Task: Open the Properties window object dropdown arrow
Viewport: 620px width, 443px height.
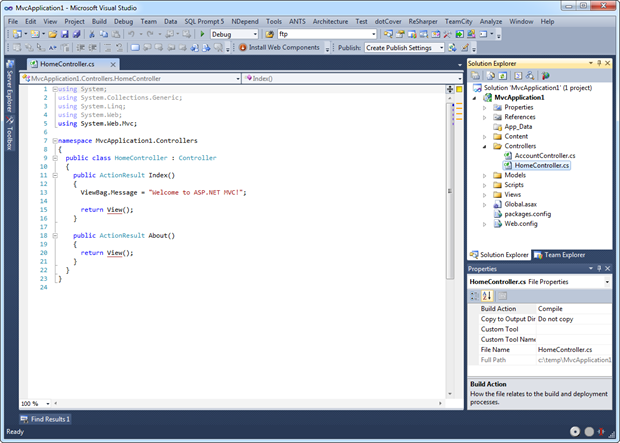Action: click(607, 282)
